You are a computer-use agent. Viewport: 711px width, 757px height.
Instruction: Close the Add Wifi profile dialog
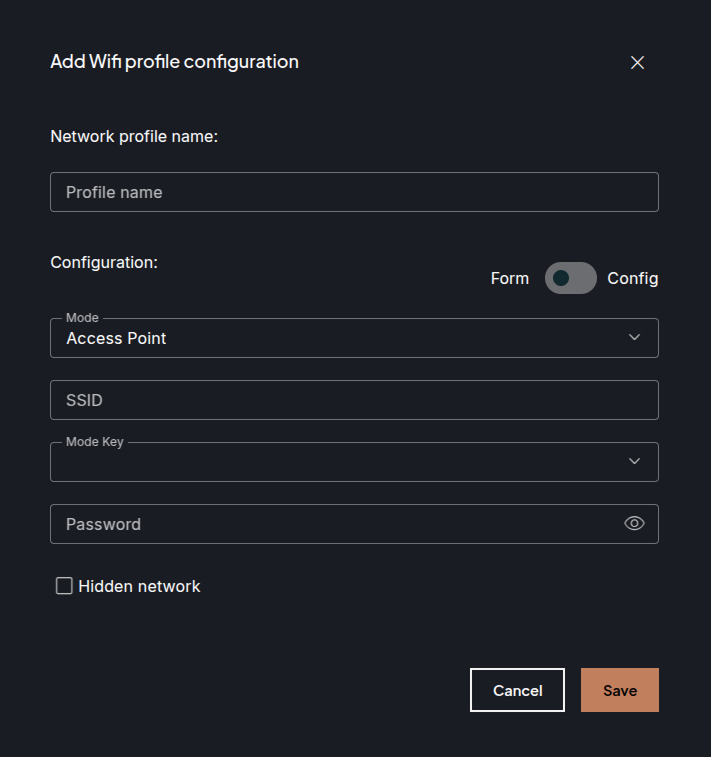pyautogui.click(x=637, y=62)
